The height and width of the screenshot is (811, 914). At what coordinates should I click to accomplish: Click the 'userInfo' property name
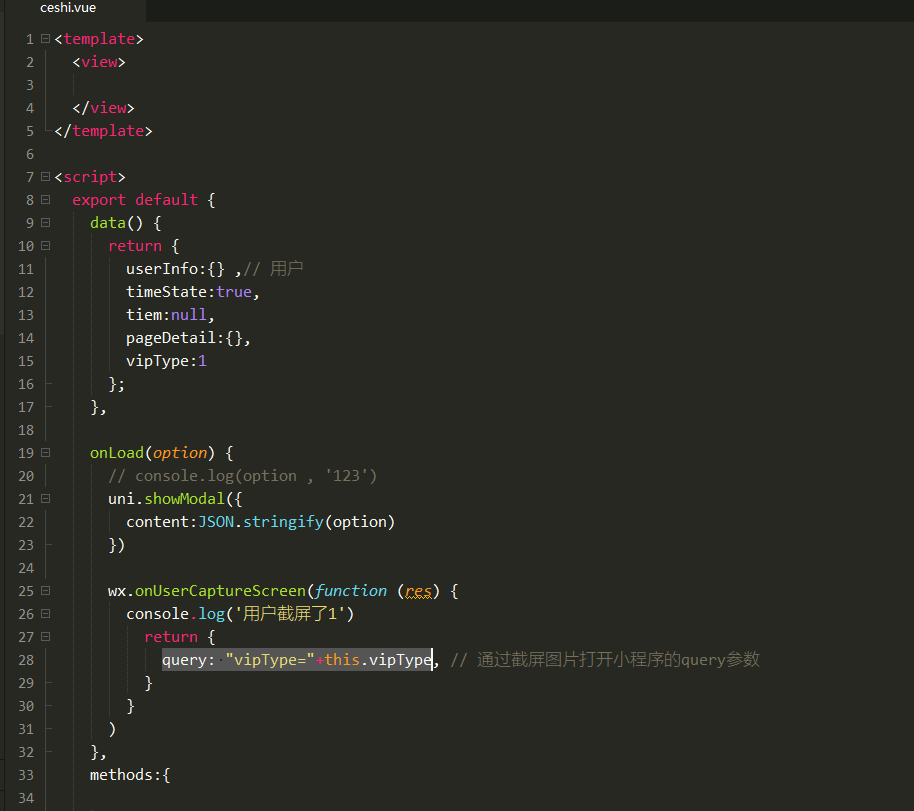point(162,269)
